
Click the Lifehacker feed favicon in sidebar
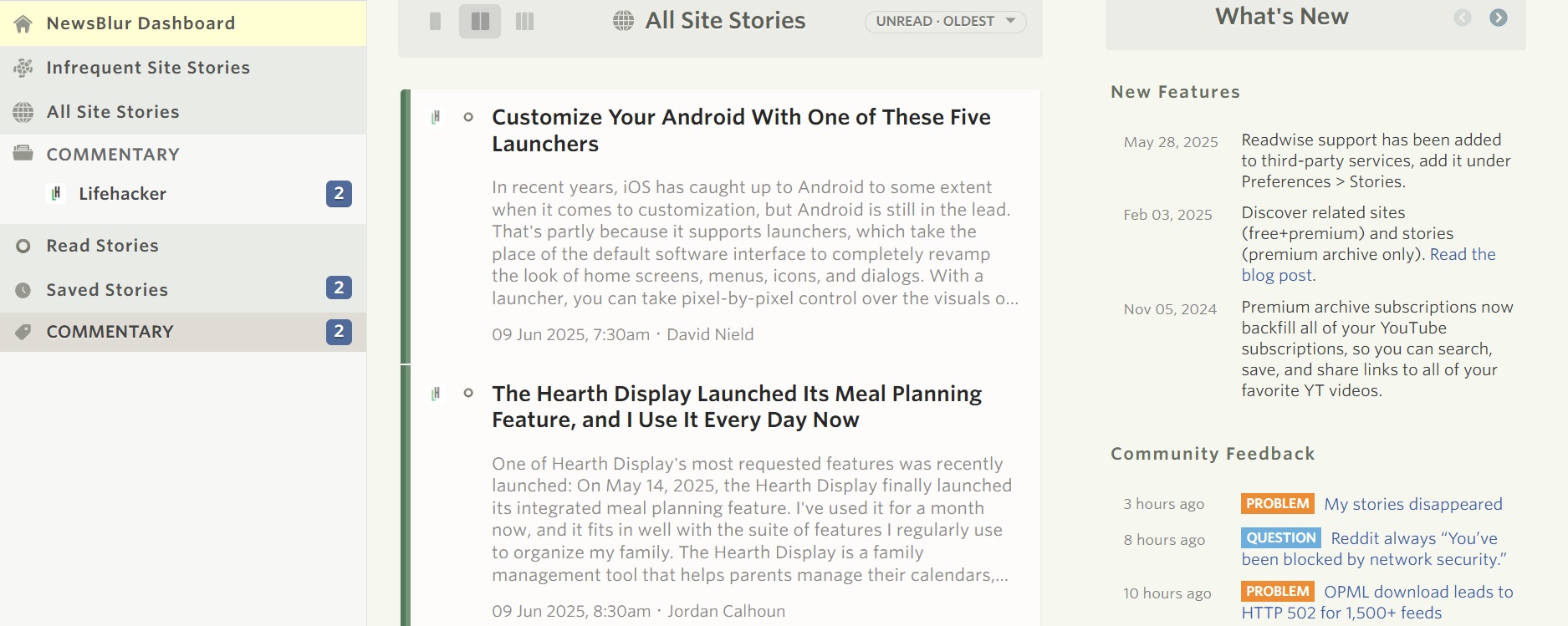56,194
